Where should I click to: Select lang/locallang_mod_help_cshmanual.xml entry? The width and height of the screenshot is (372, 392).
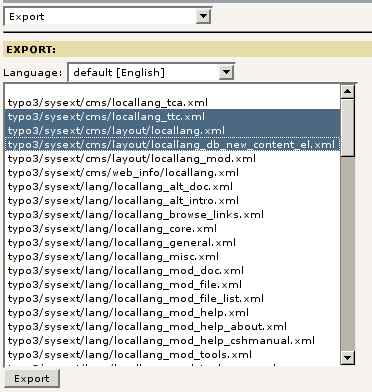tap(173, 340)
